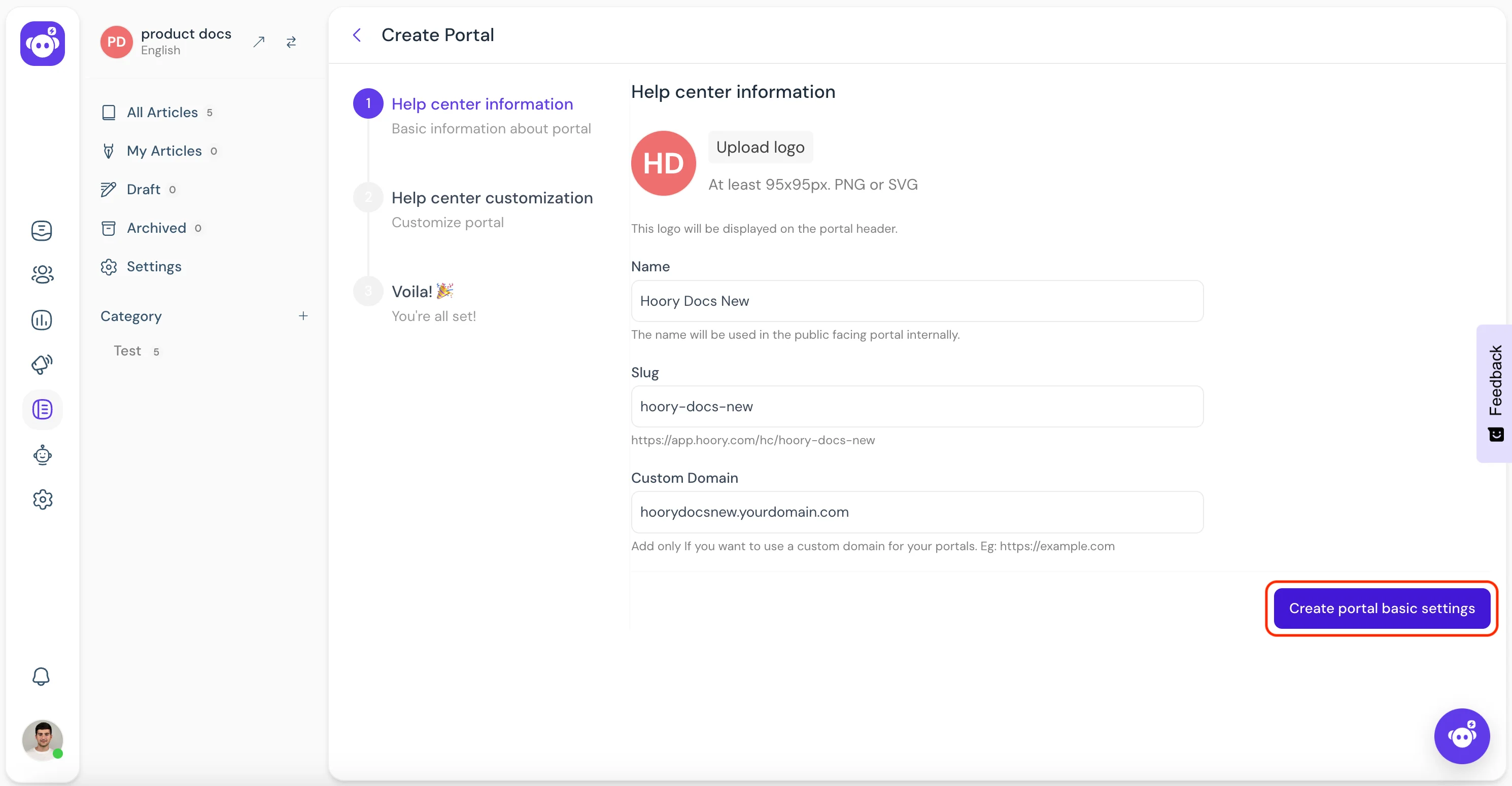
Task: Click the Help center information step label
Action: [x=482, y=103]
